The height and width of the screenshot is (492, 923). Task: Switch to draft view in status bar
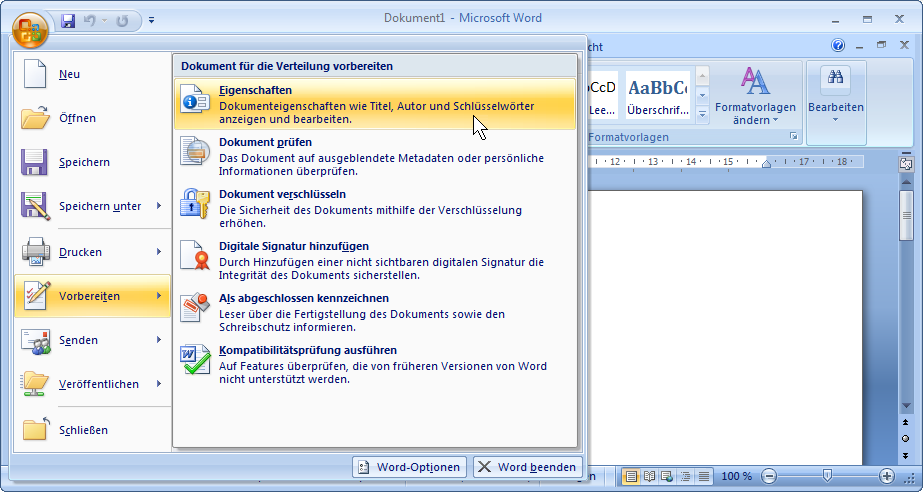pos(704,476)
